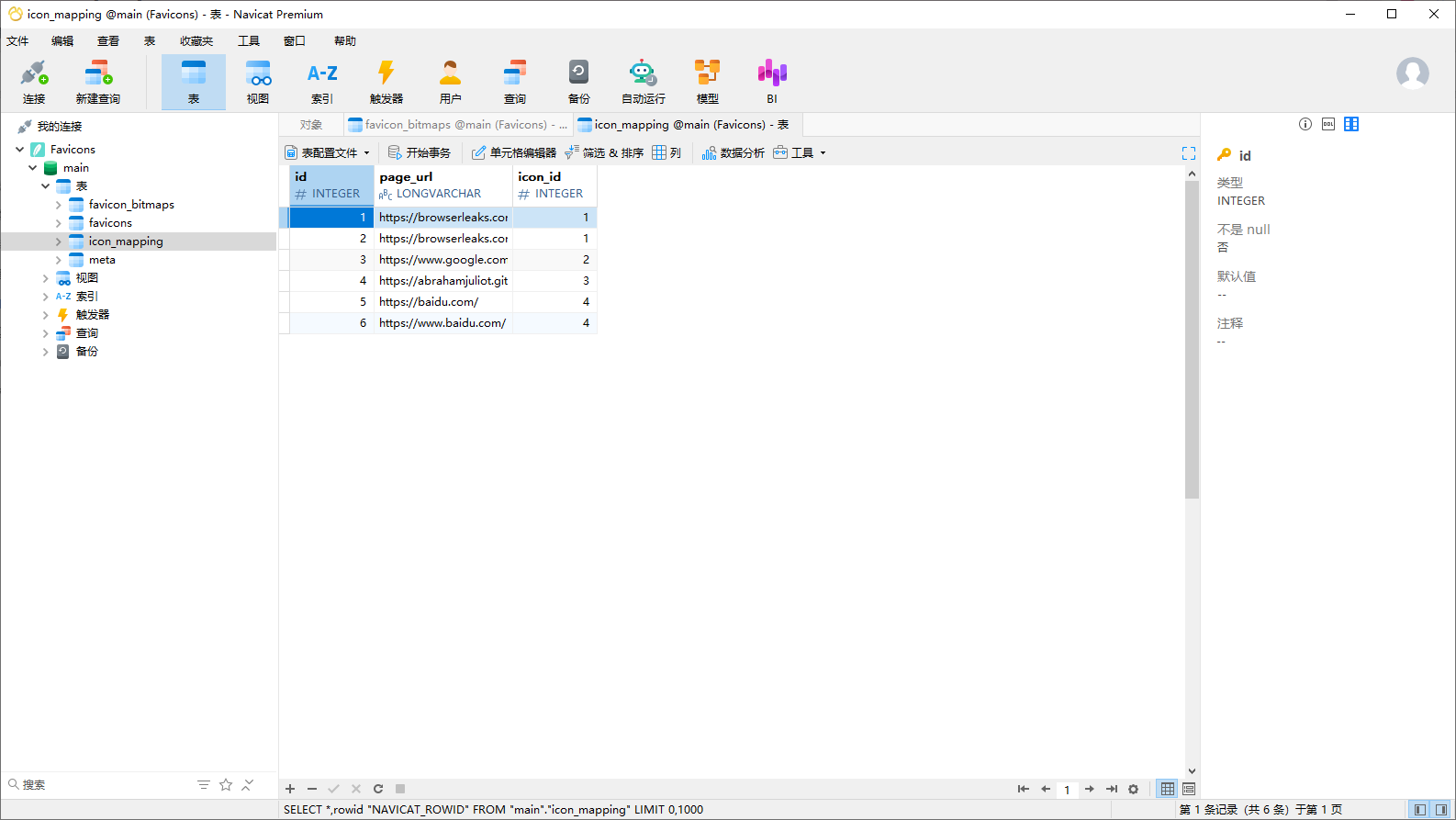This screenshot has width=1456, height=820.
Task: Open 单元格编辑器
Action: (x=514, y=153)
